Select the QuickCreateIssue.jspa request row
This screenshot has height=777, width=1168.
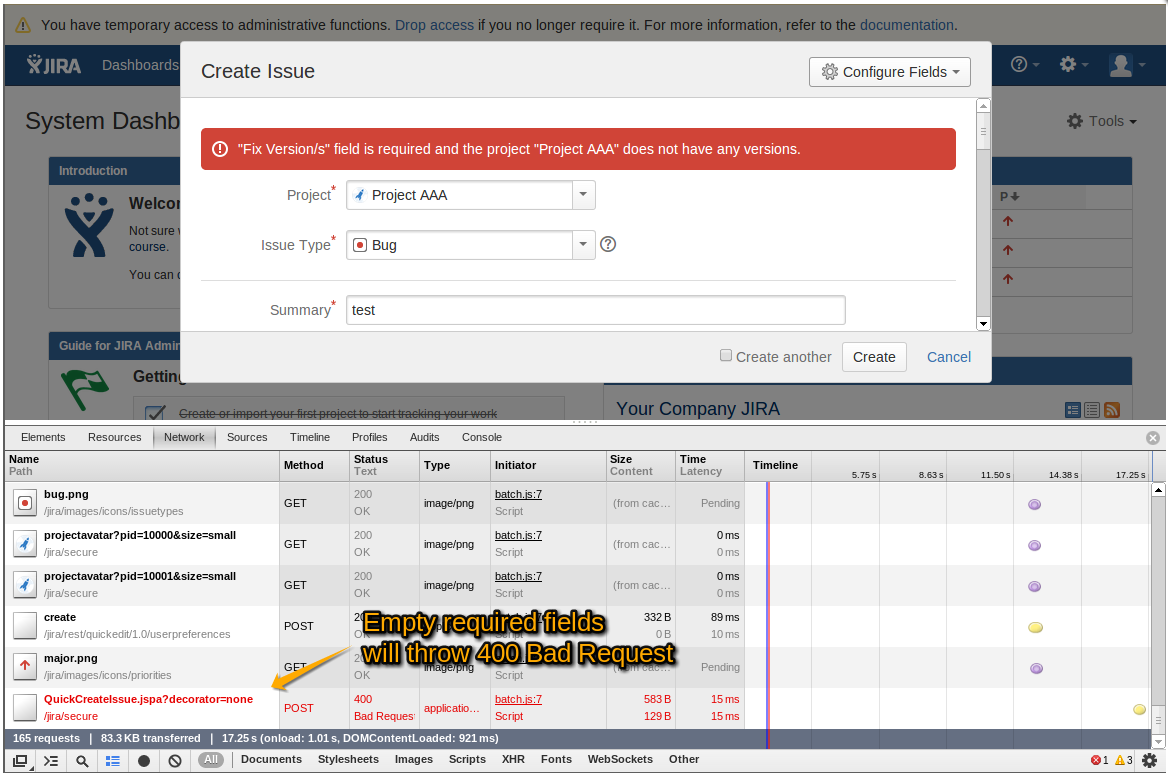tap(578, 708)
